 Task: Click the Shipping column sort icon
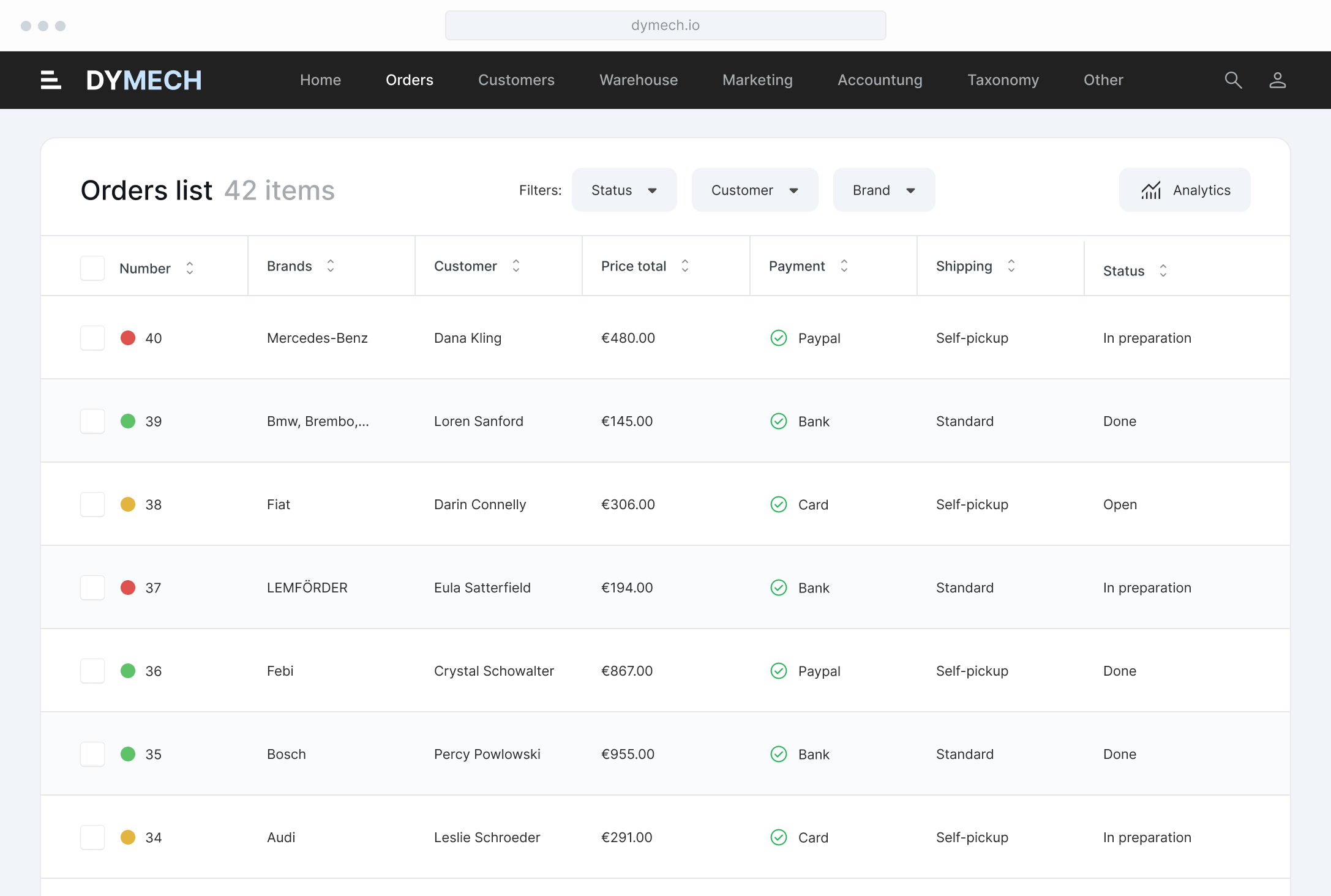coord(1011,266)
